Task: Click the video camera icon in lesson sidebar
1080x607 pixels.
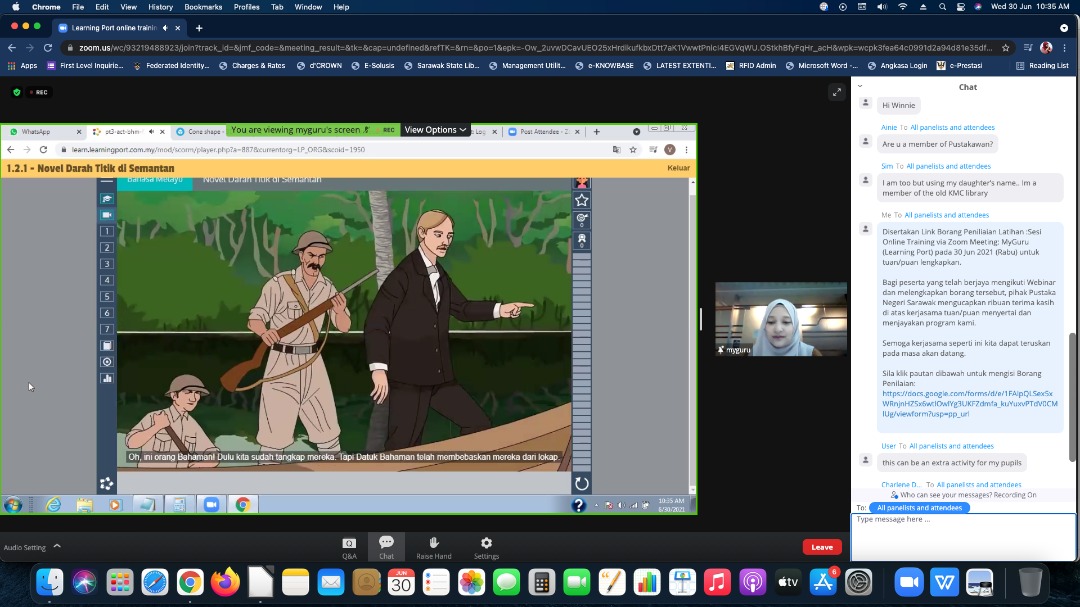Action: coord(107,215)
